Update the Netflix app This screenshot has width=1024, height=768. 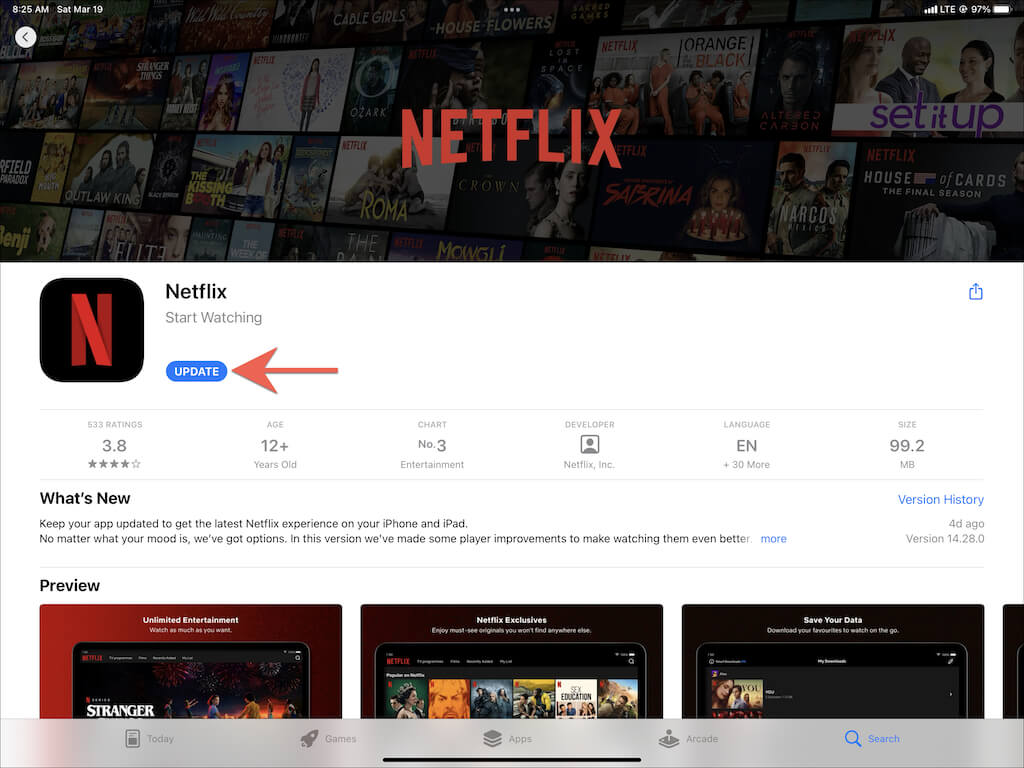(197, 372)
